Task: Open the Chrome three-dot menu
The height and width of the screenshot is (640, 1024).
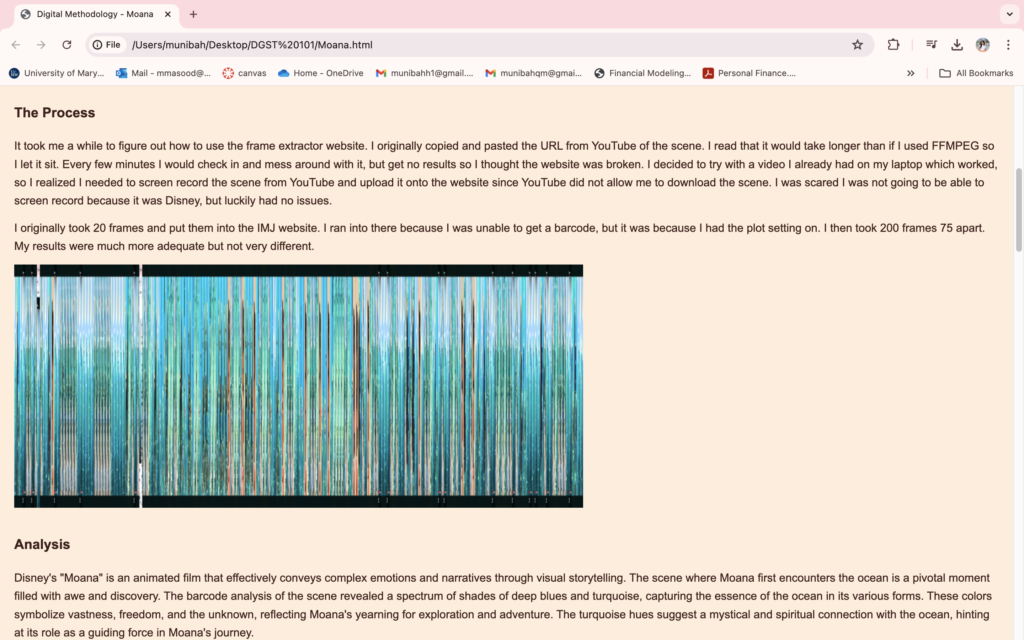Action: coord(1008,45)
